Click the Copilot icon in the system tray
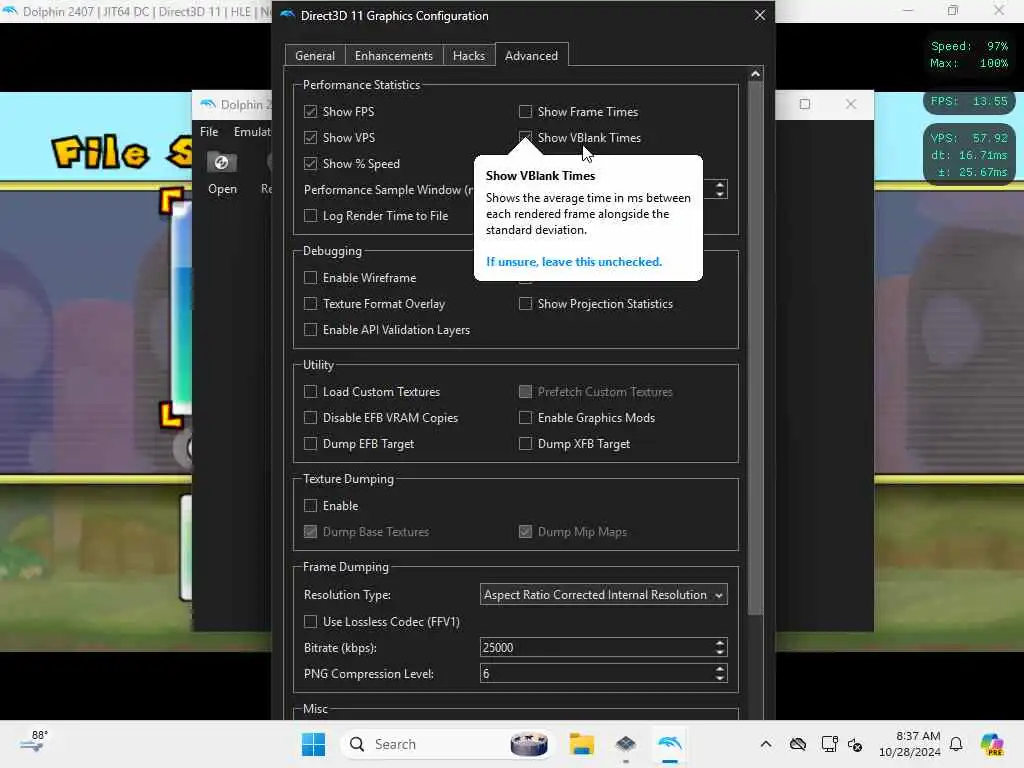 coord(992,744)
